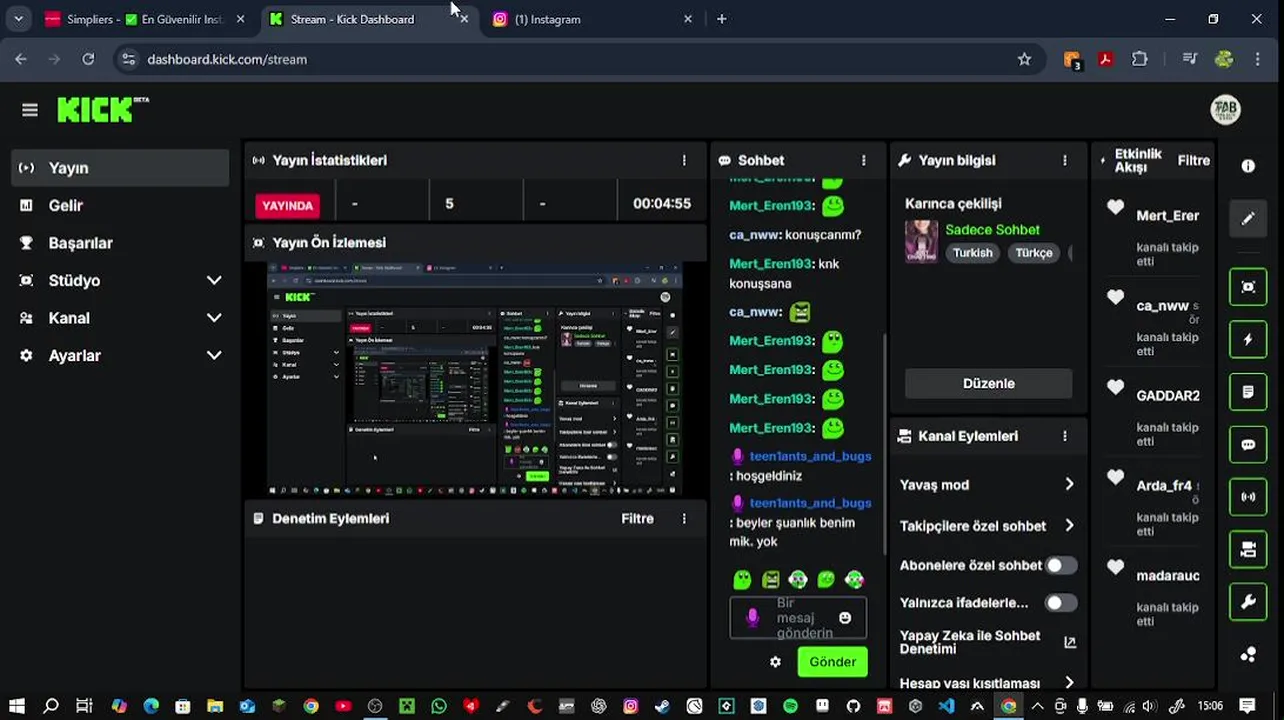Viewport: 1284px width, 720px height.
Task: Click the Türkçe tag chip
Action: coord(1033,253)
